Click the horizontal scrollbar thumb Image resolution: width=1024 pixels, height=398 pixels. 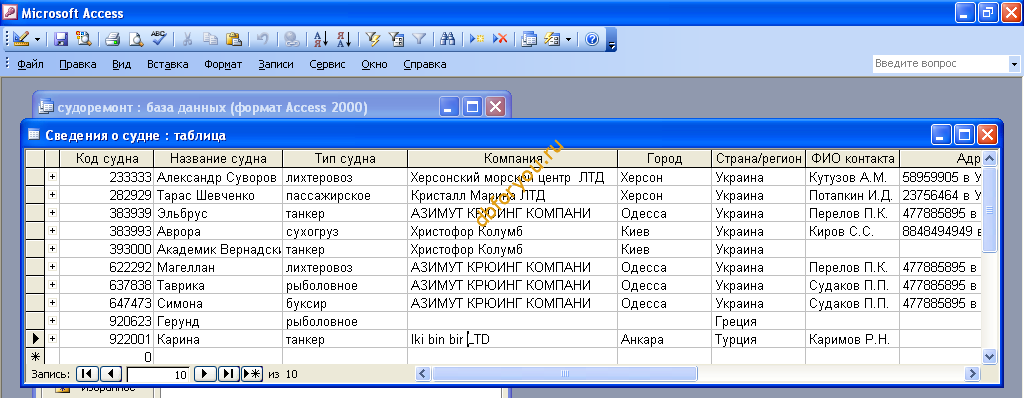pos(564,374)
